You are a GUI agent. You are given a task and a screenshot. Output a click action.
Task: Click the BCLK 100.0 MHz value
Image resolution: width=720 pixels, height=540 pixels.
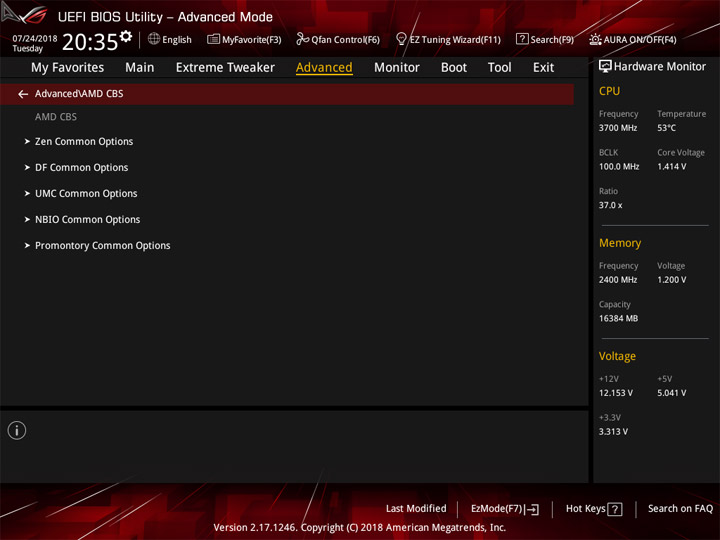(619, 167)
